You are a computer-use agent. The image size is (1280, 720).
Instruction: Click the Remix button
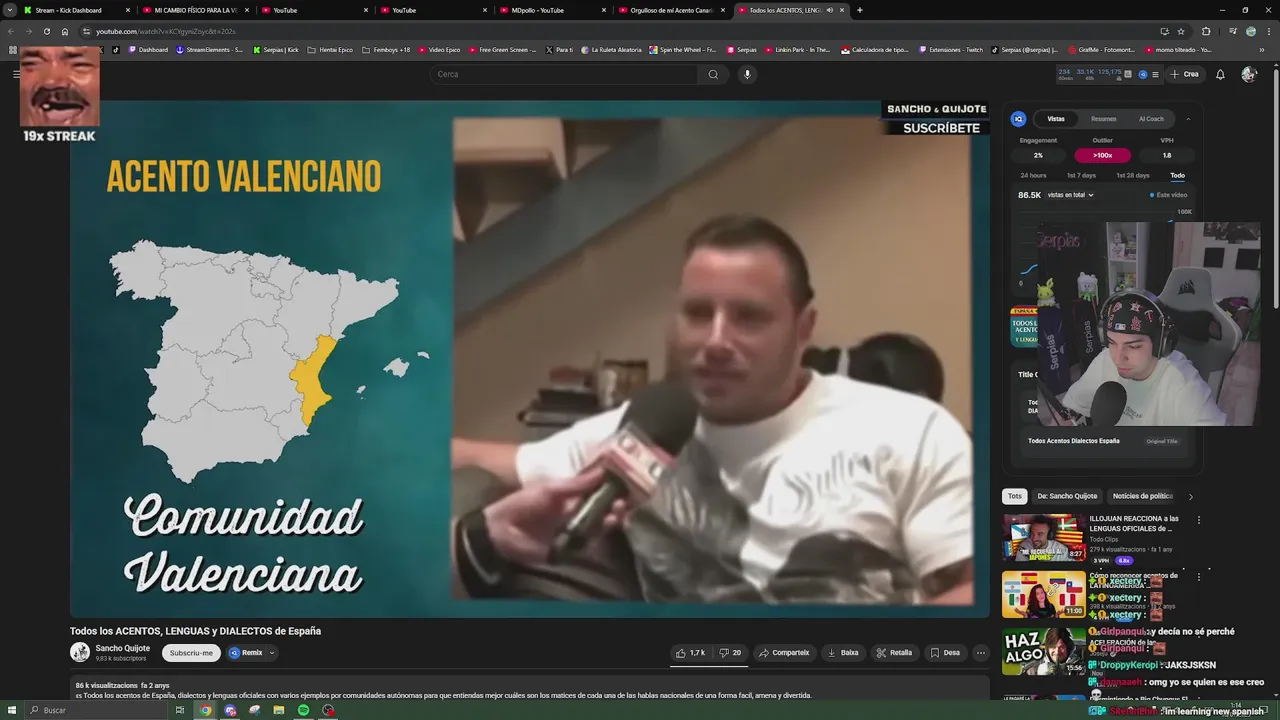tap(246, 653)
